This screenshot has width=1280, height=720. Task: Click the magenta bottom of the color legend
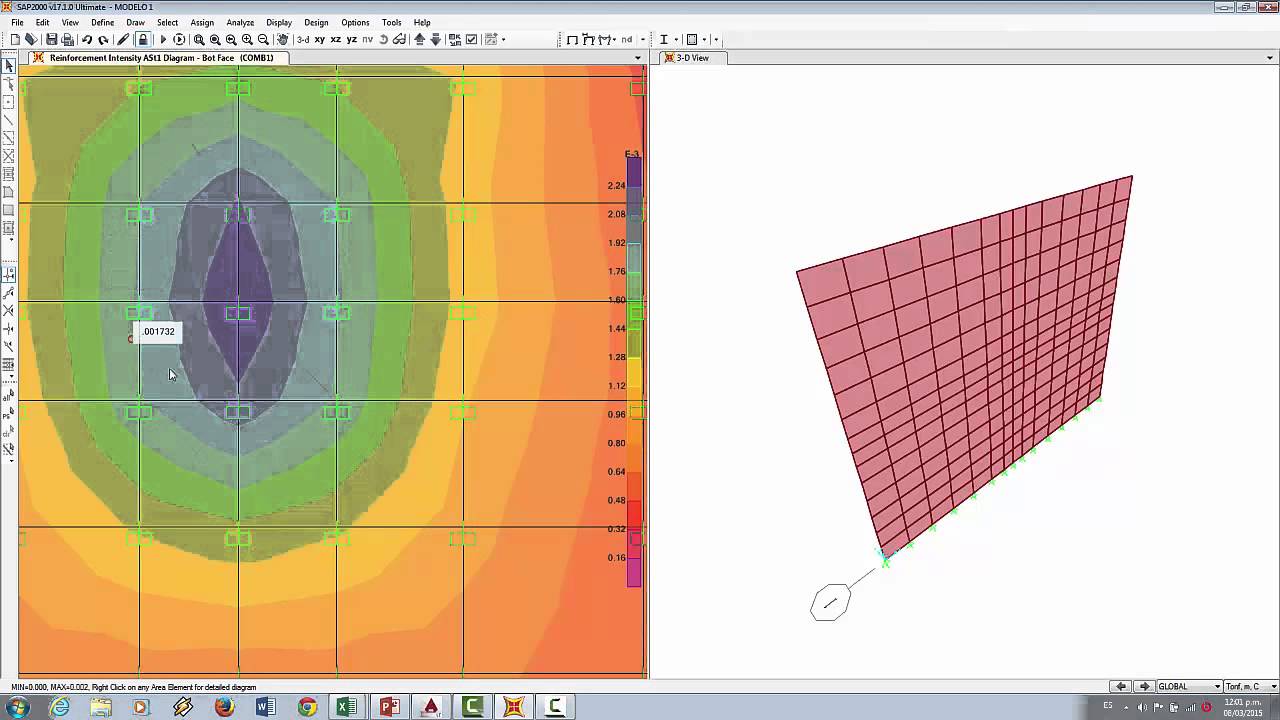pyautogui.click(x=634, y=572)
